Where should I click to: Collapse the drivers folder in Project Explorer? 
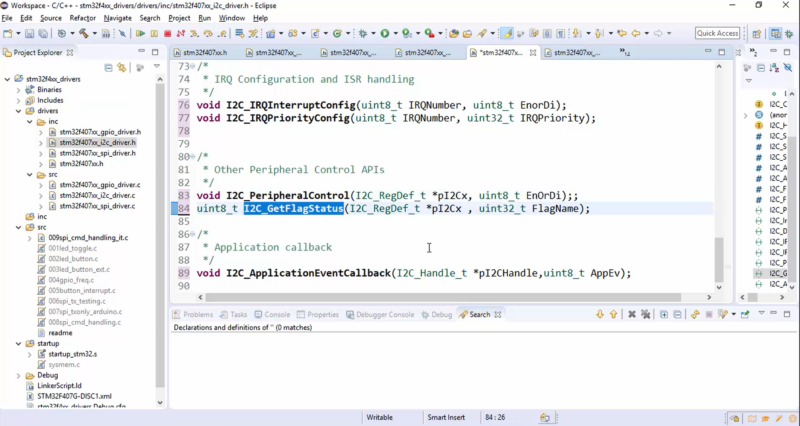click(x=18, y=111)
